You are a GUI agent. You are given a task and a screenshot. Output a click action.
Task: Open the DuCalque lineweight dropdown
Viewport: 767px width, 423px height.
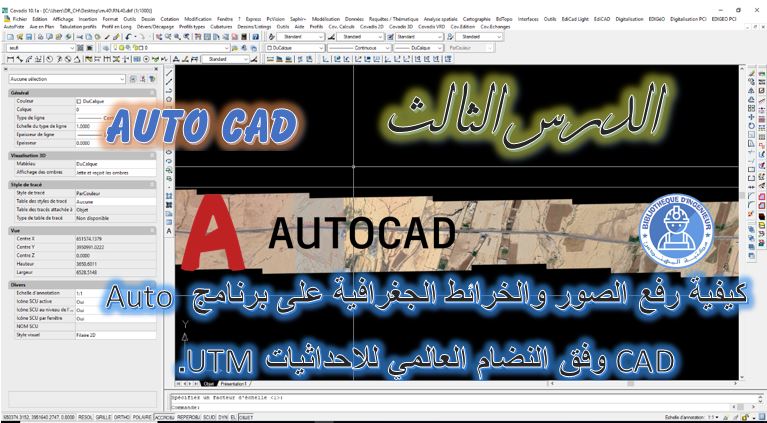click(x=418, y=48)
